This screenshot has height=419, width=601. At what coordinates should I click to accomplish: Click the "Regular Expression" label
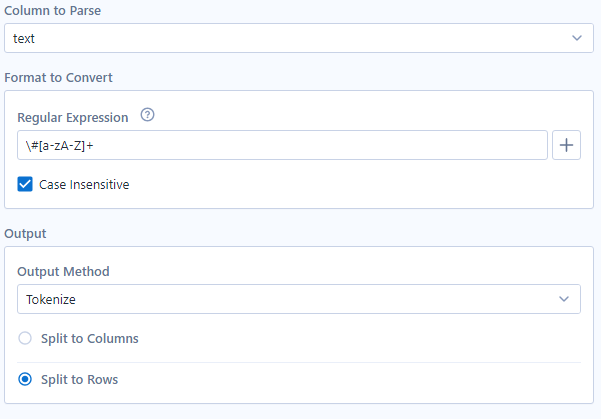pyautogui.click(x=73, y=117)
